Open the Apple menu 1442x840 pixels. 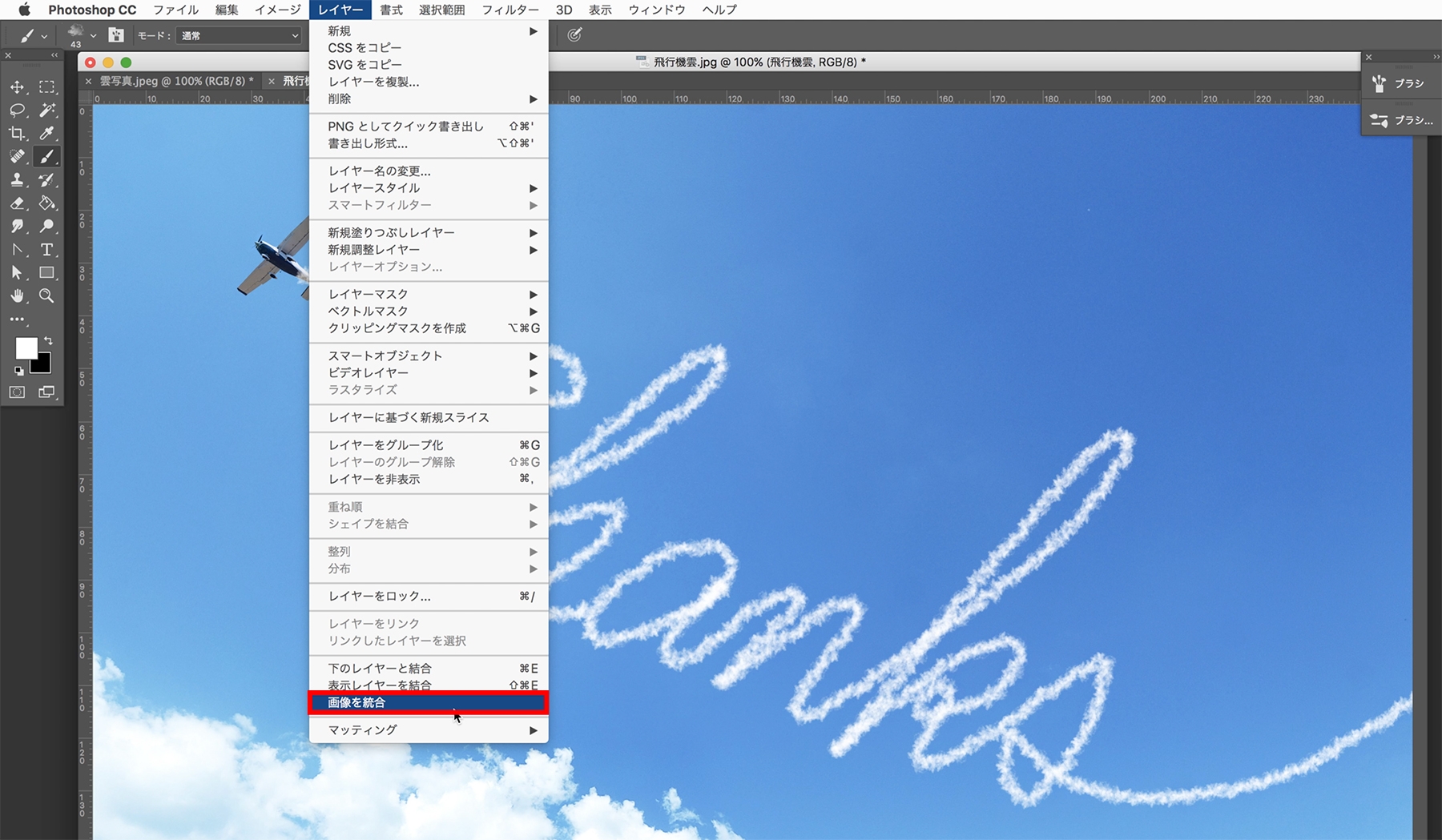25,10
